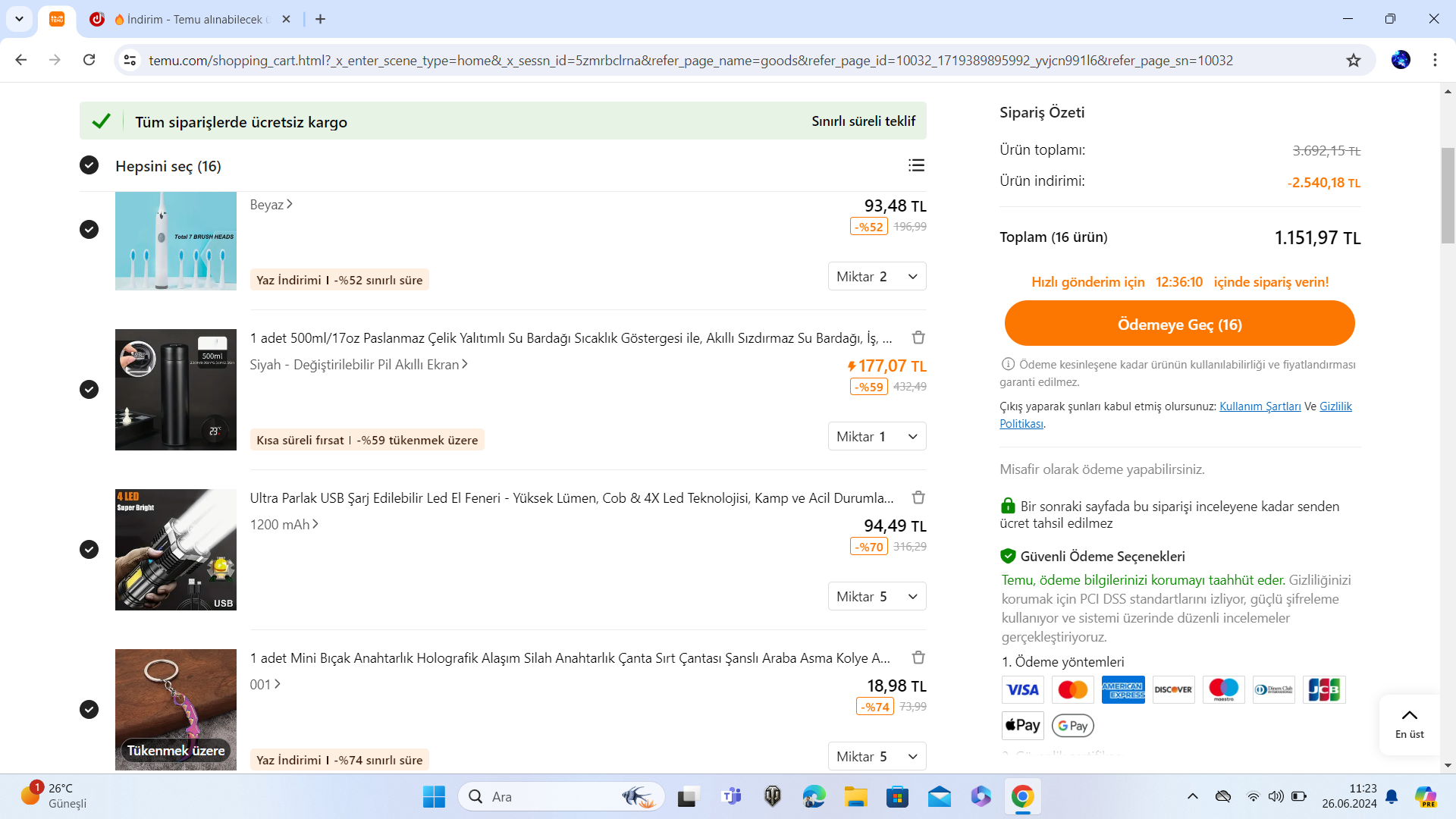Viewport: 1456px width, 819px height.
Task: Open the keychain knife product thumbnail
Action: [176, 710]
